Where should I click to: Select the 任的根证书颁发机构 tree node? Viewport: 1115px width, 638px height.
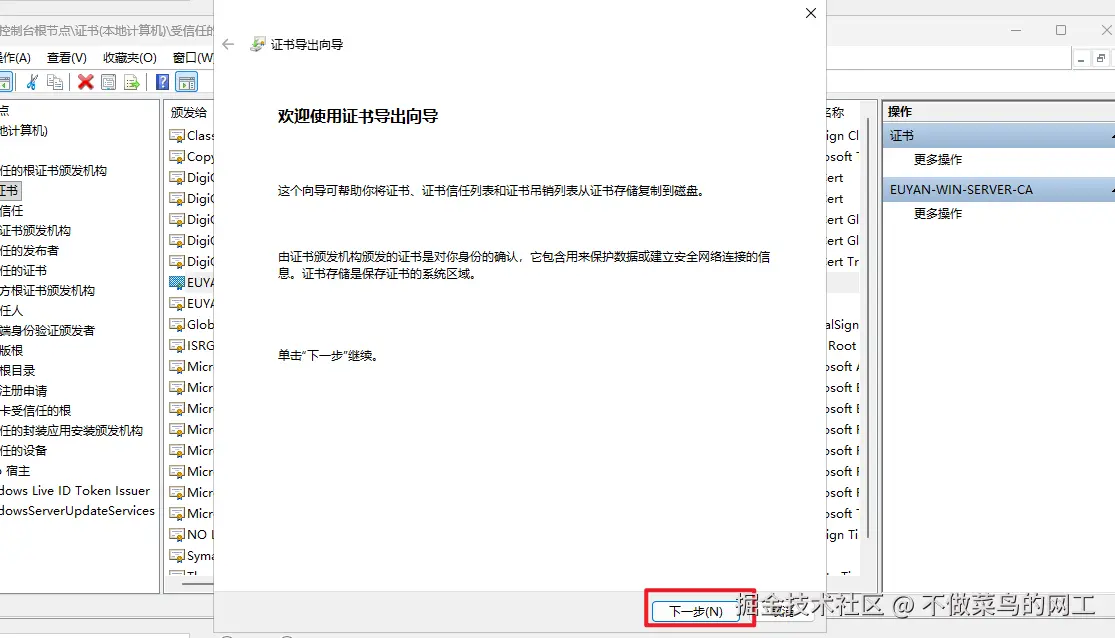tap(53, 171)
